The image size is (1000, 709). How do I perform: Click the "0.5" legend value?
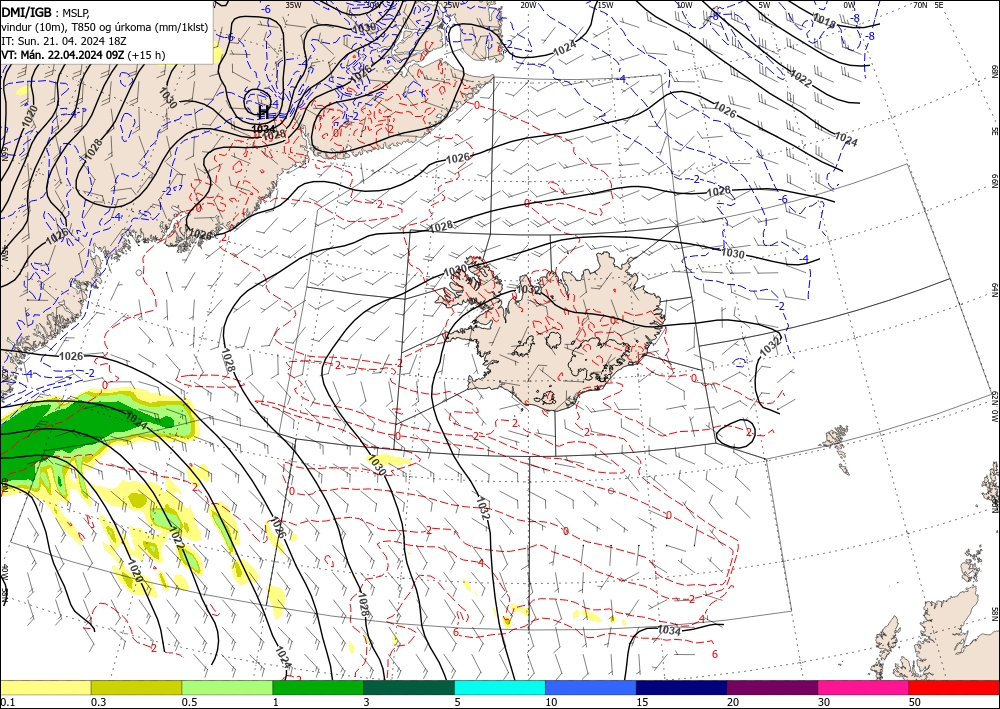coord(189,702)
